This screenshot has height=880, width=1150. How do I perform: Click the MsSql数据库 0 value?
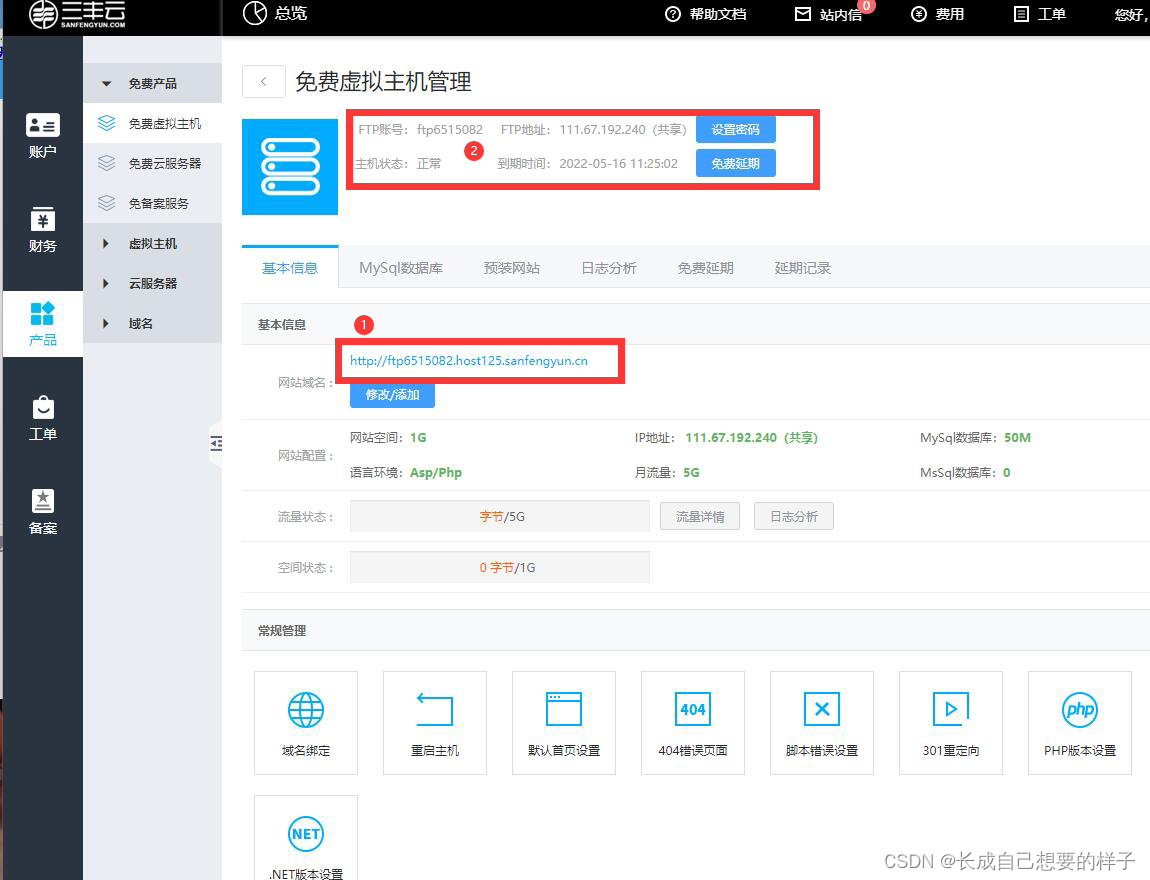[x=1006, y=472]
